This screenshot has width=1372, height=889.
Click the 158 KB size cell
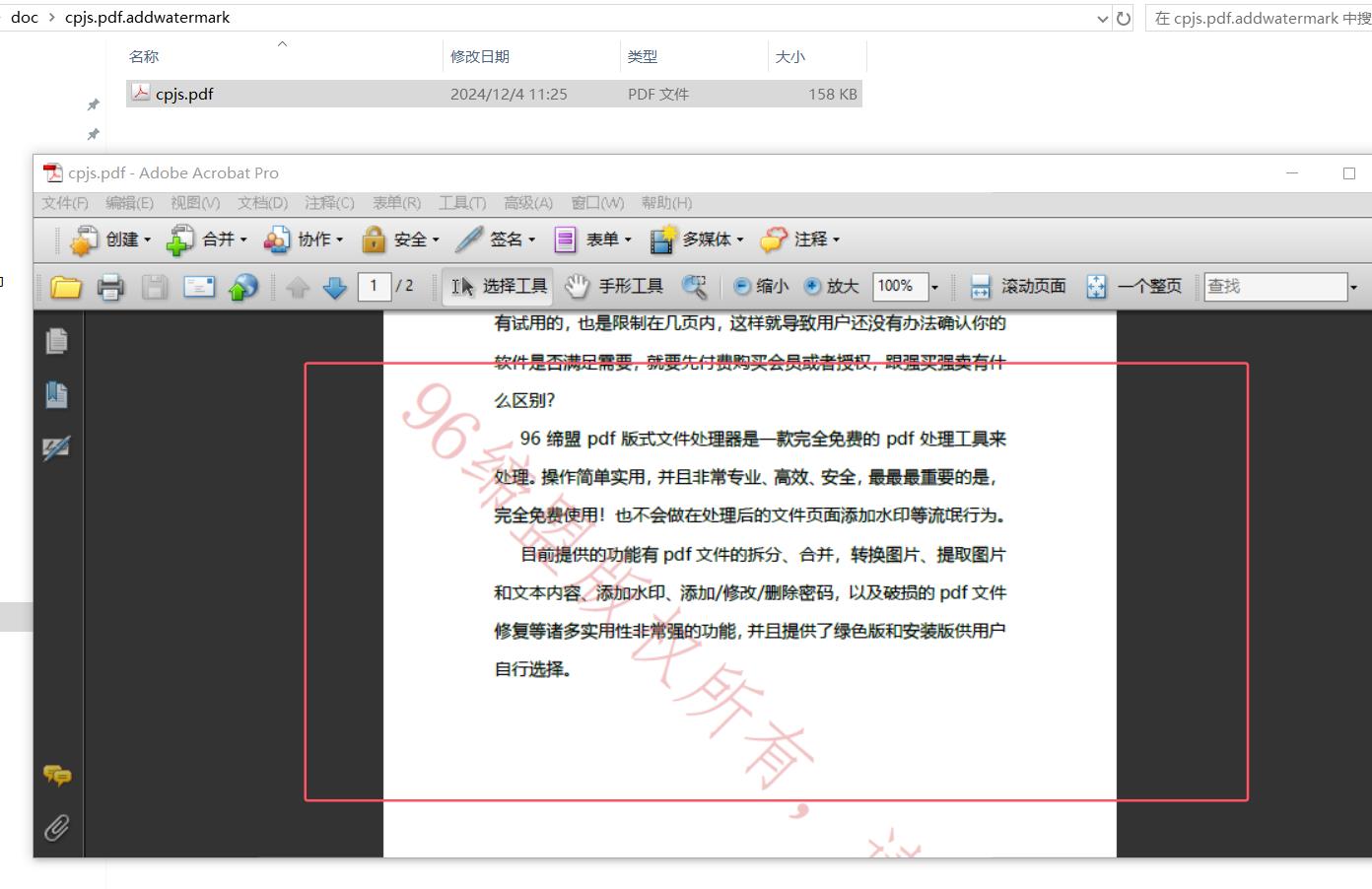point(833,95)
